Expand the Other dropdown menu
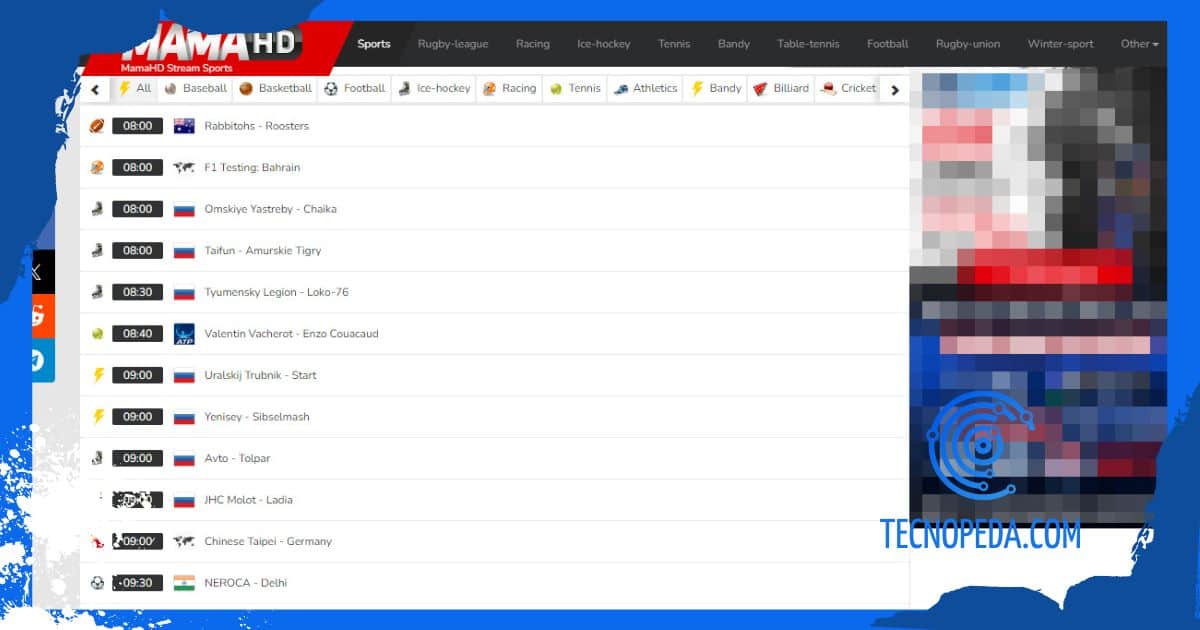1200x630 pixels. [x=1140, y=44]
